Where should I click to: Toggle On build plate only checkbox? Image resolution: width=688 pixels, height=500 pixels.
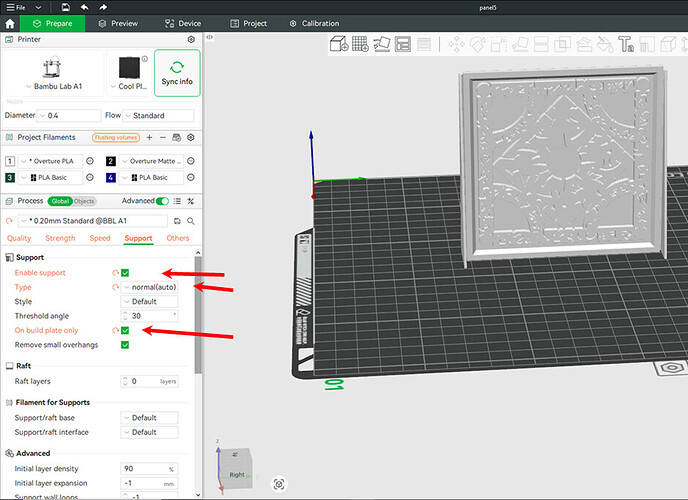point(125,330)
